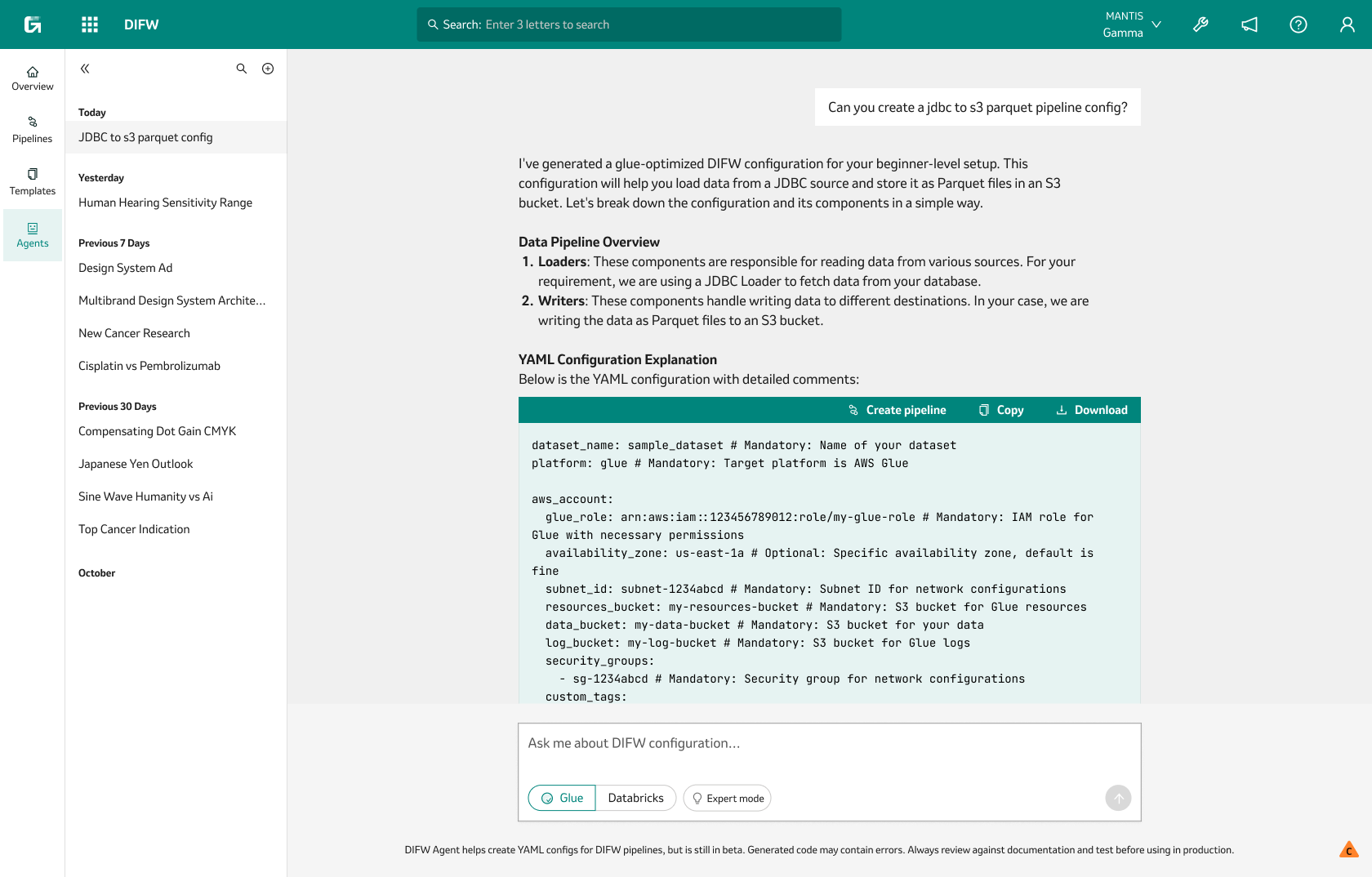This screenshot has height=877, width=1372.
Task: Click the 'log_bucket: my-log-bucket' code line
Action: click(x=758, y=643)
